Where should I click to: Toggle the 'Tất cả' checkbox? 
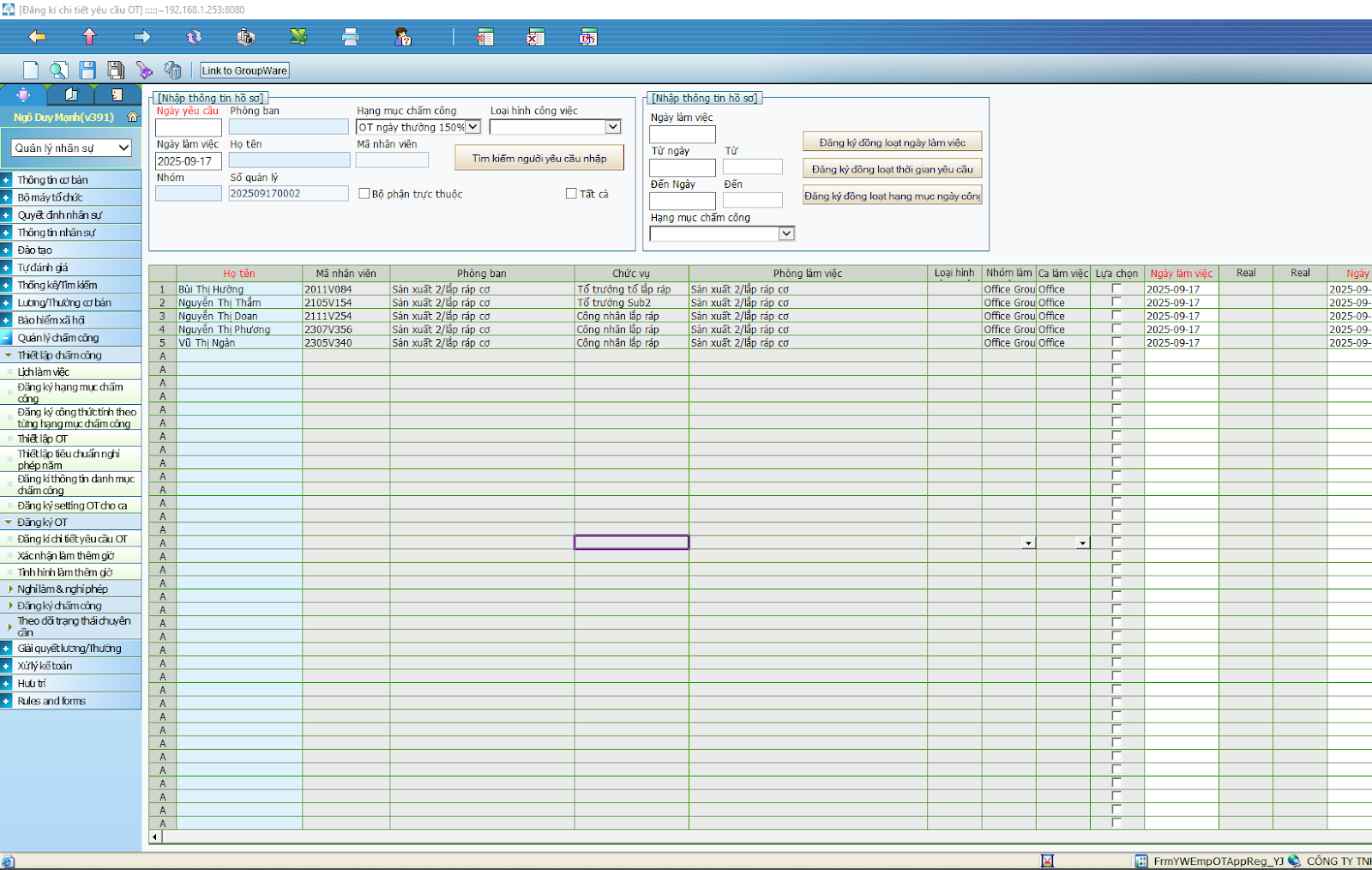point(571,194)
